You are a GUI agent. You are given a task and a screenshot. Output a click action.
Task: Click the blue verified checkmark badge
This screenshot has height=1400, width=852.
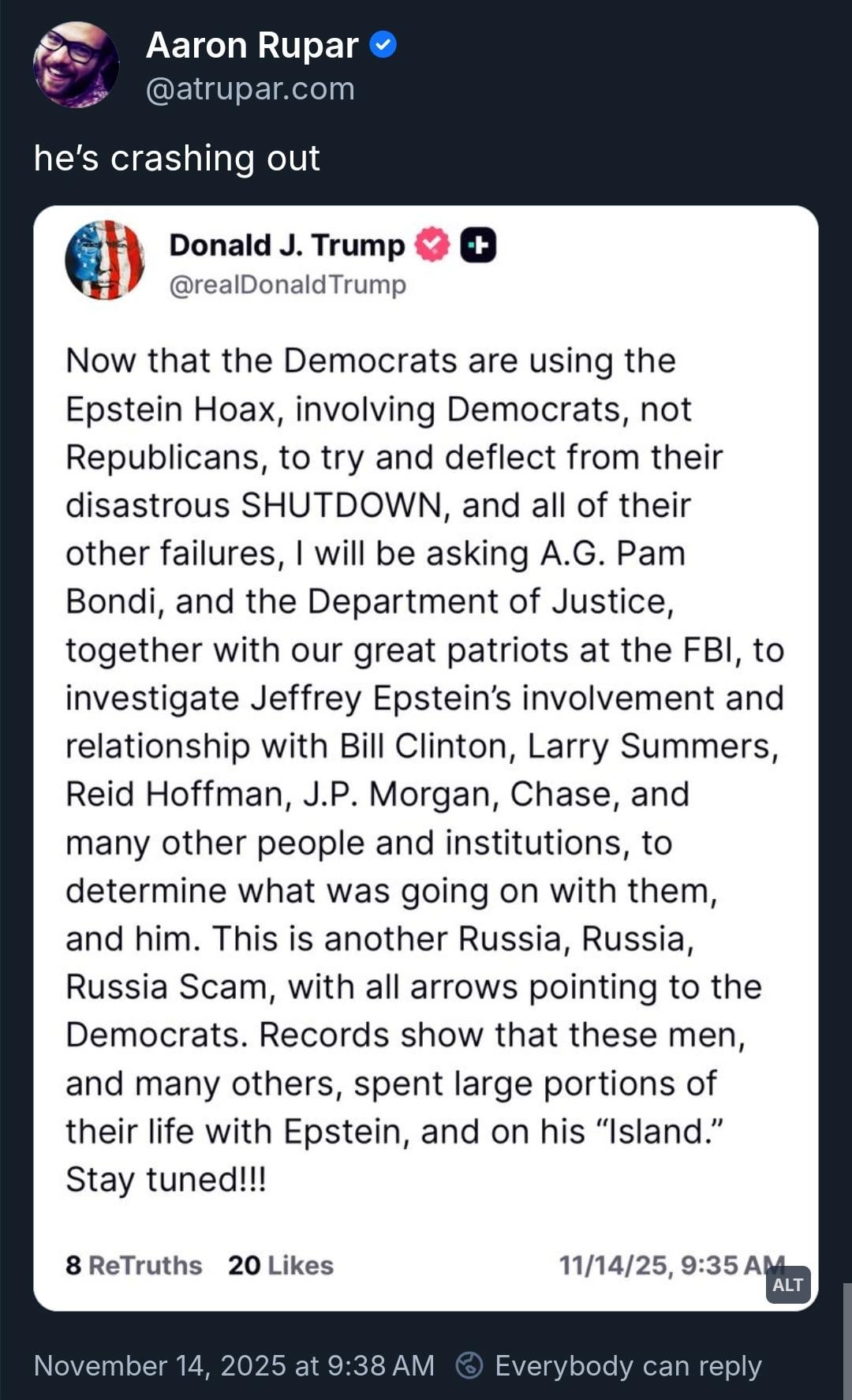pyautogui.click(x=383, y=45)
